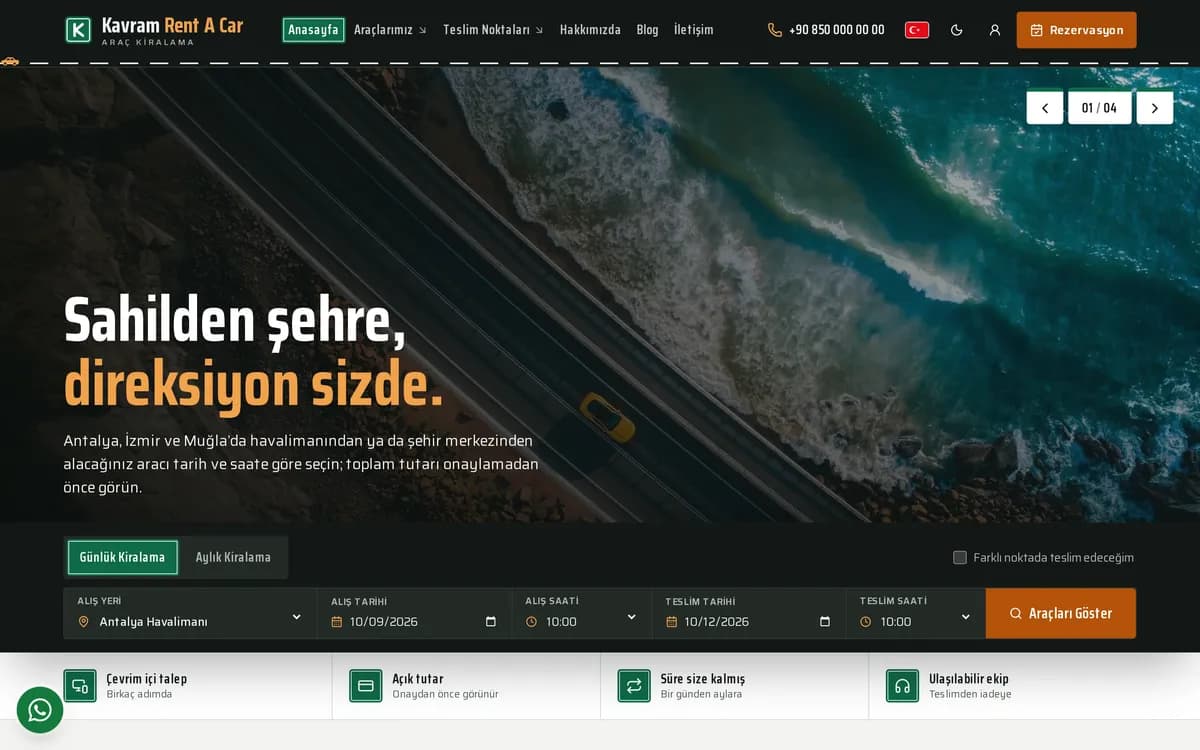Select the Günlük Kiralama tab
Image resolution: width=1200 pixels, height=750 pixels.
pos(122,557)
